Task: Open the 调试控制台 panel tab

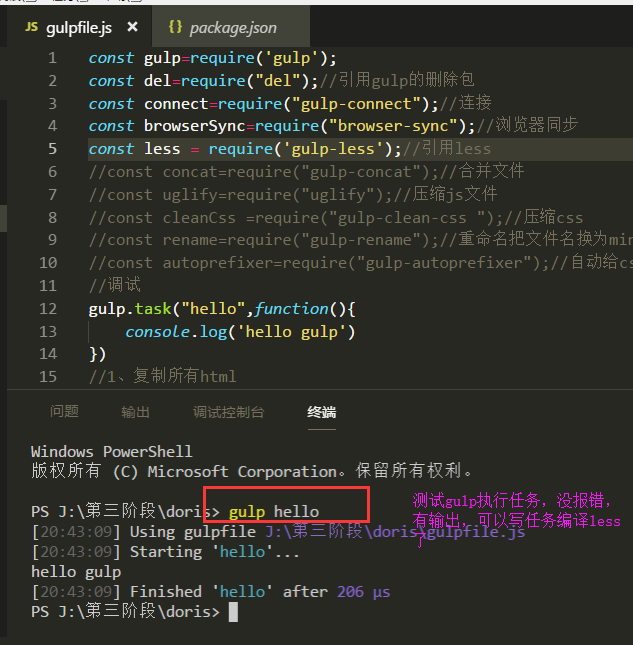Action: point(228,411)
